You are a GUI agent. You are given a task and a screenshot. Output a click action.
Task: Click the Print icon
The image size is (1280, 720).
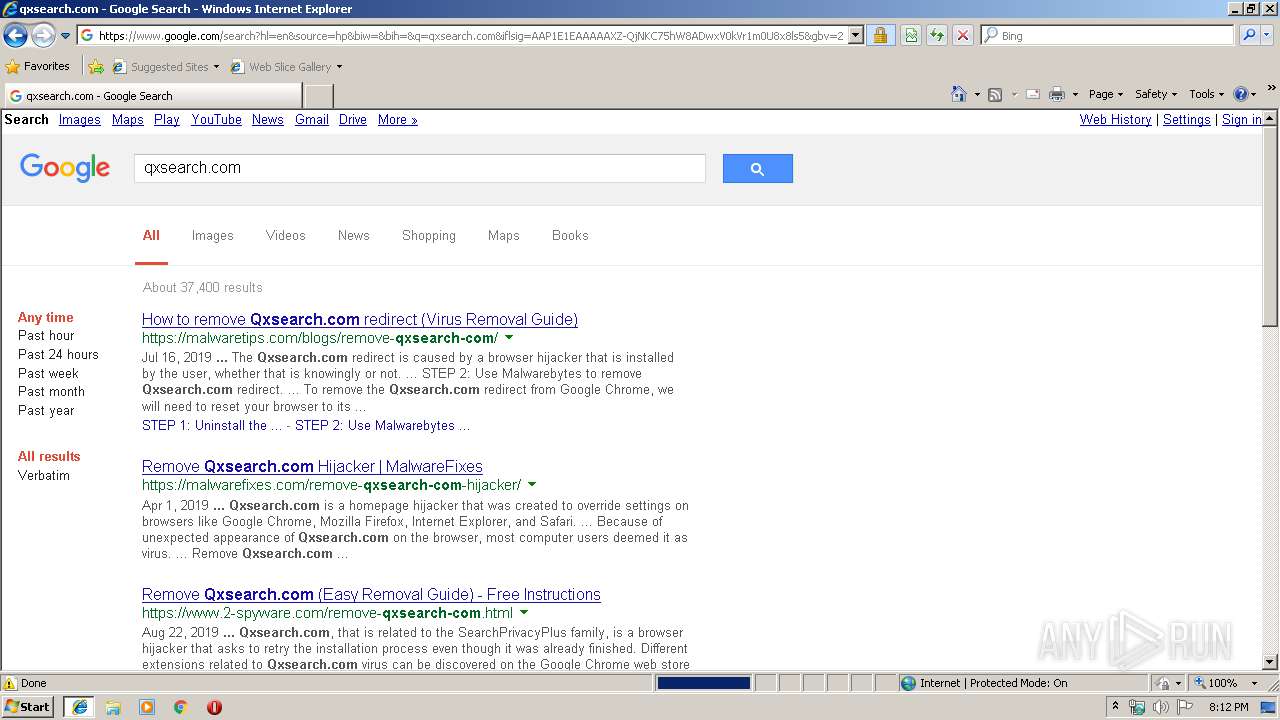(1056, 94)
